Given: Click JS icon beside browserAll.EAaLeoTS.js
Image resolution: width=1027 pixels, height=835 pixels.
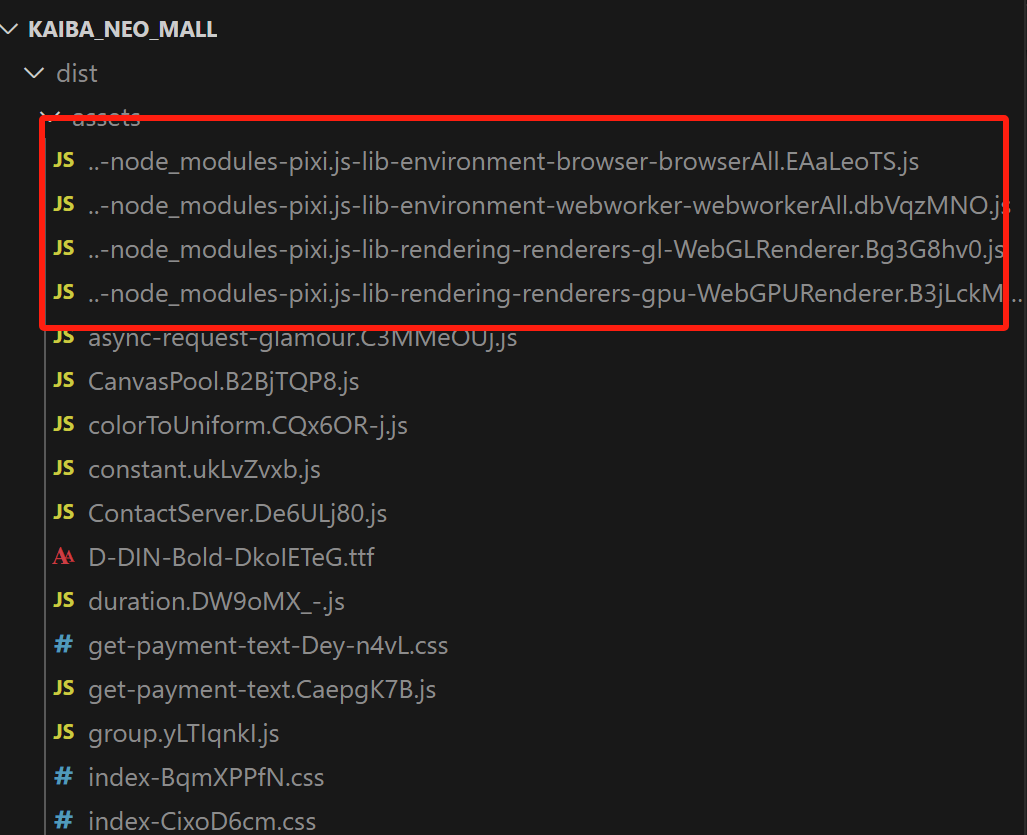Looking at the screenshot, I should point(63,160).
